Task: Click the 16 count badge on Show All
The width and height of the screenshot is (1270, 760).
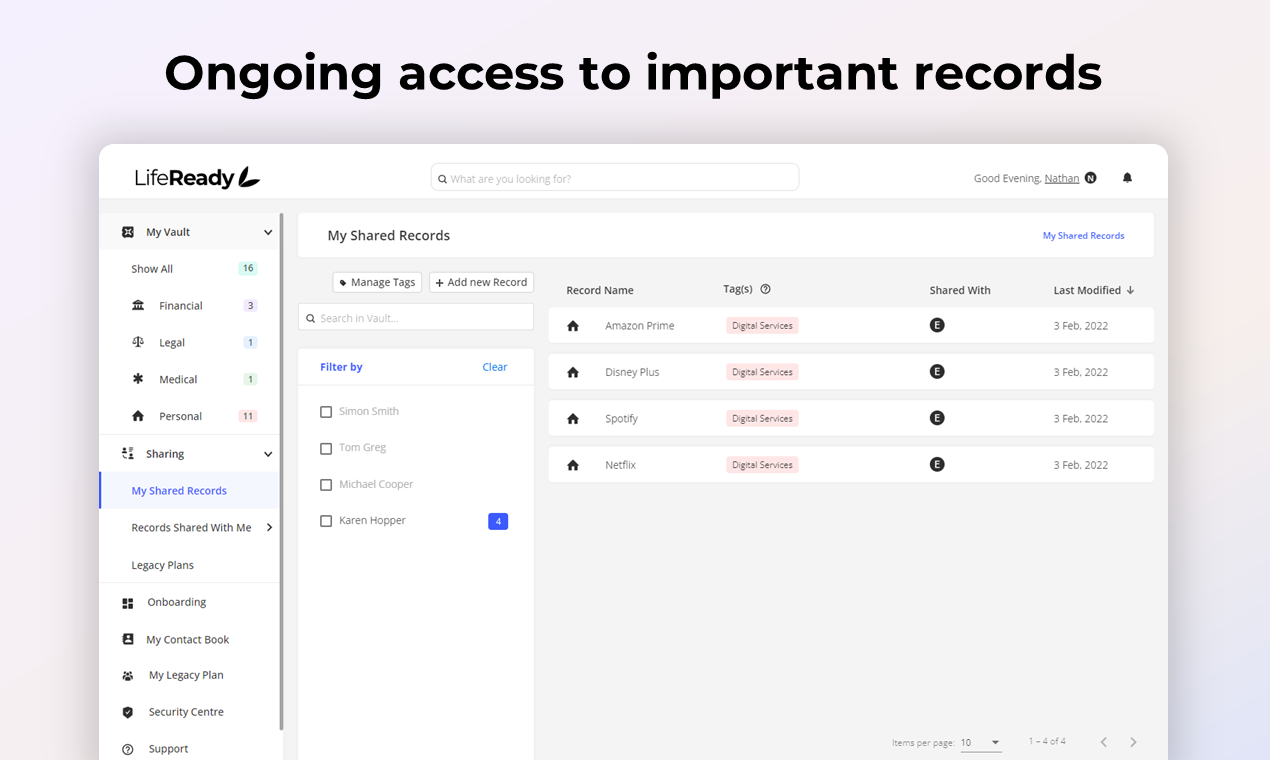Action: (248, 268)
